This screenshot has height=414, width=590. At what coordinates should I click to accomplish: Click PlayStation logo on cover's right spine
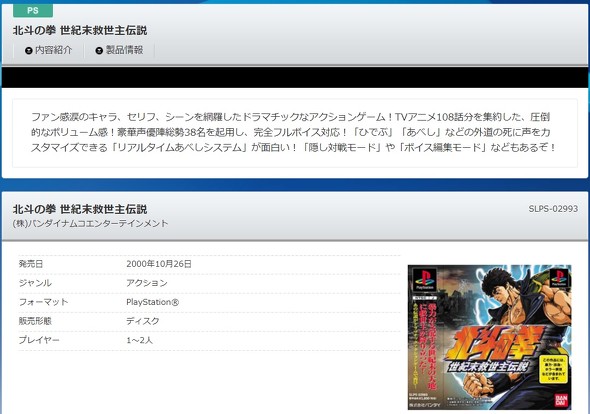(560, 279)
